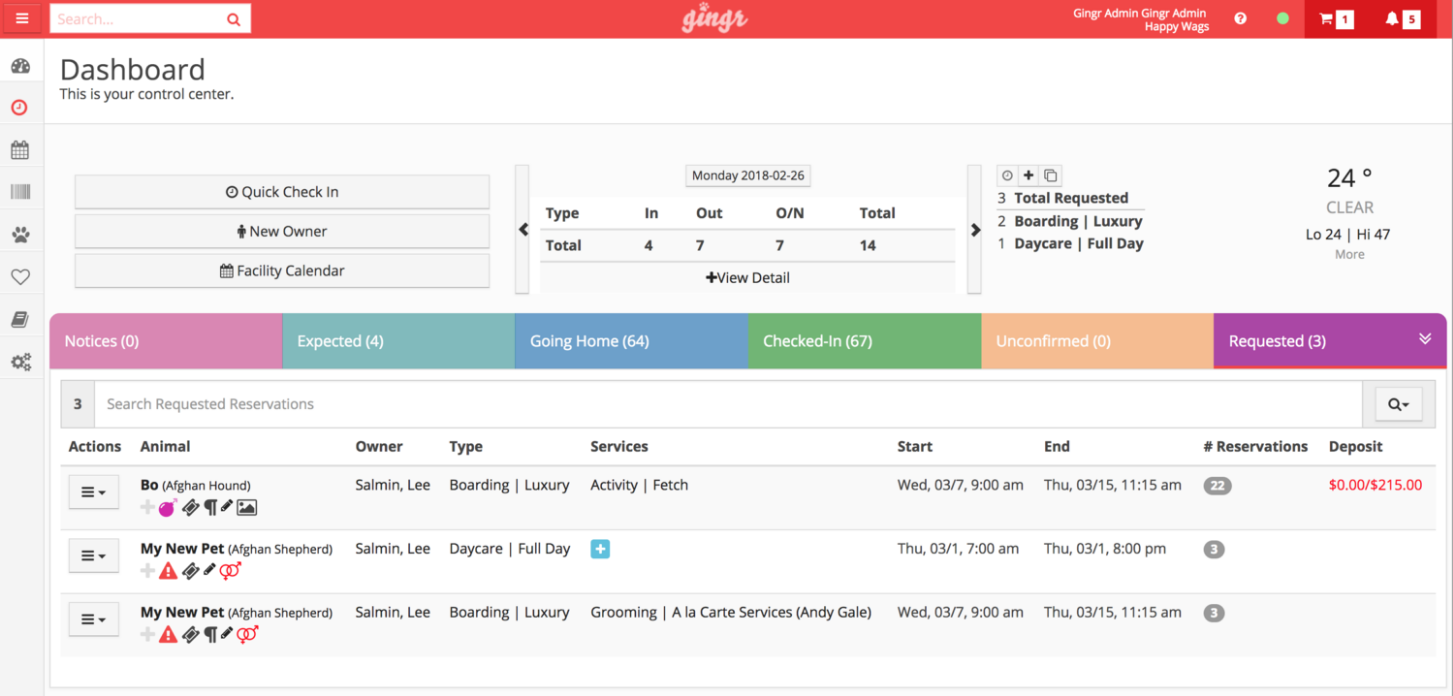Open the notifications bell icon
The image size is (1453, 696).
coord(1392,19)
